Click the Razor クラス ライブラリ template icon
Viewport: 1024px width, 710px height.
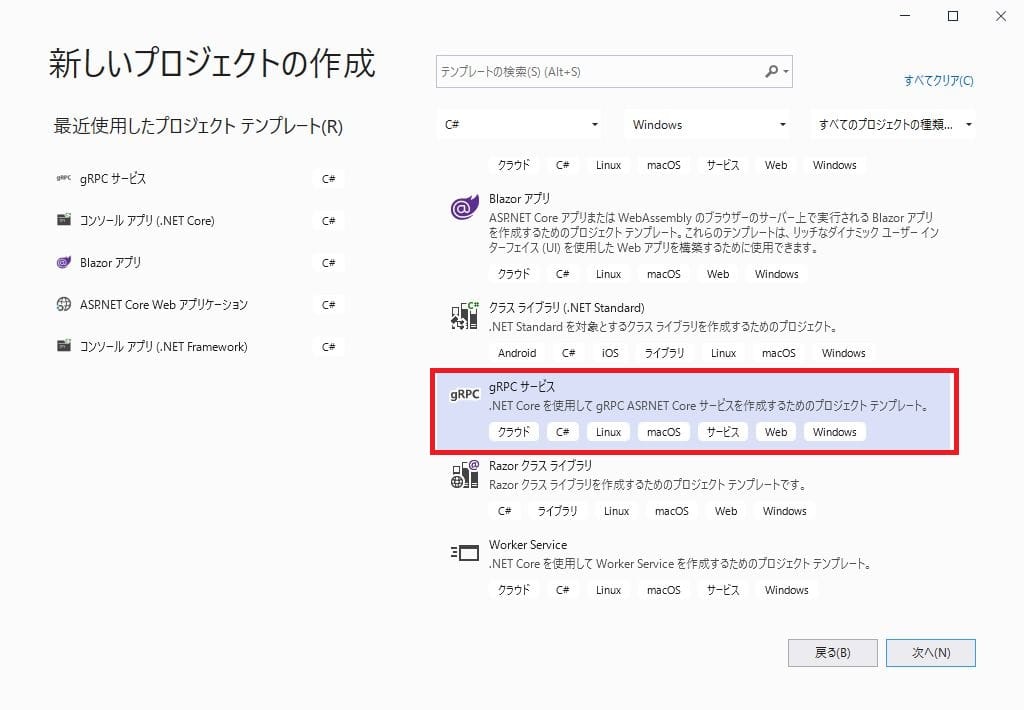click(x=464, y=474)
